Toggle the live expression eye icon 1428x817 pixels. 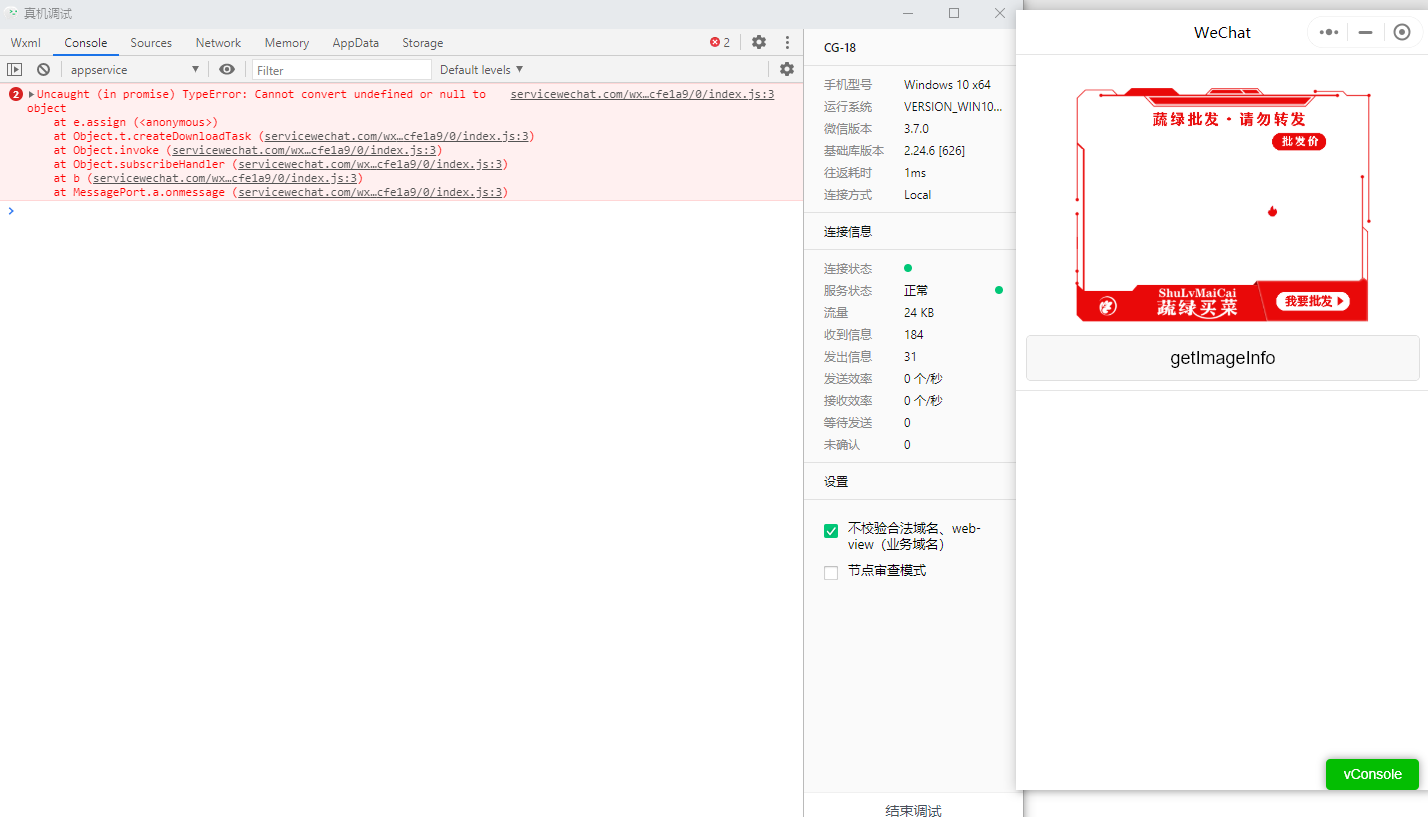coord(227,70)
